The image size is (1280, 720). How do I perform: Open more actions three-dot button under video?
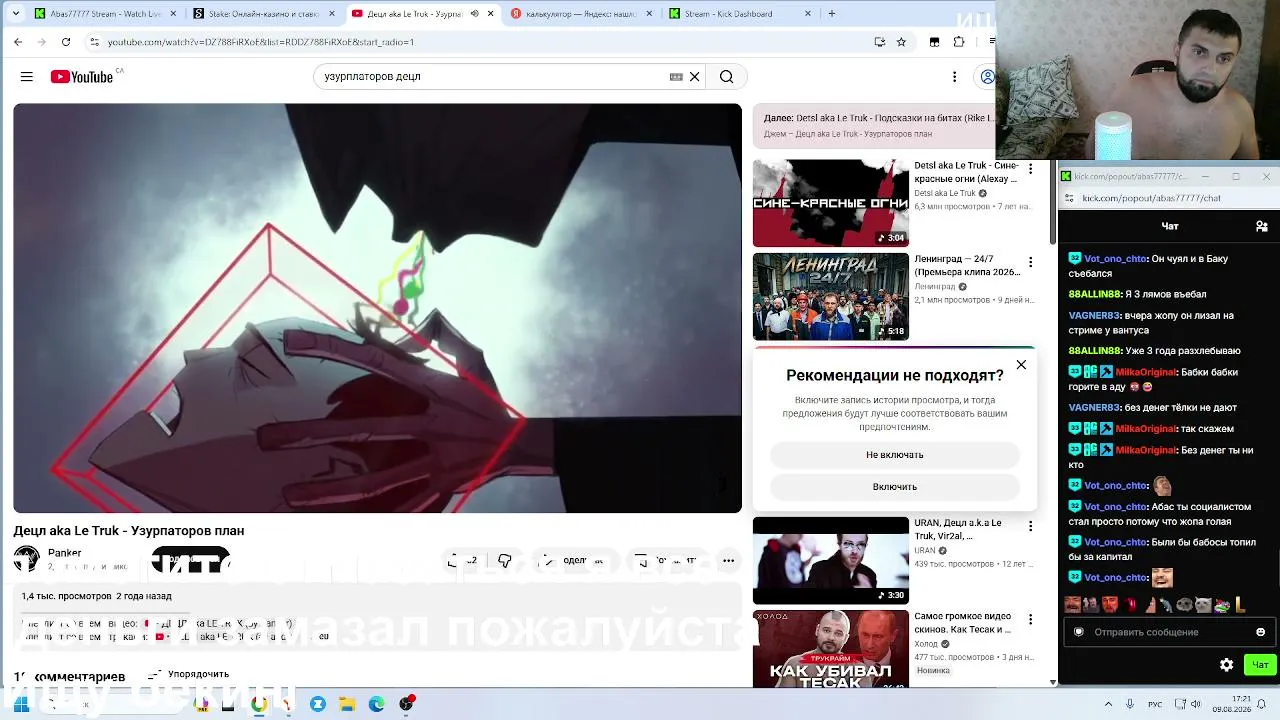tap(729, 561)
